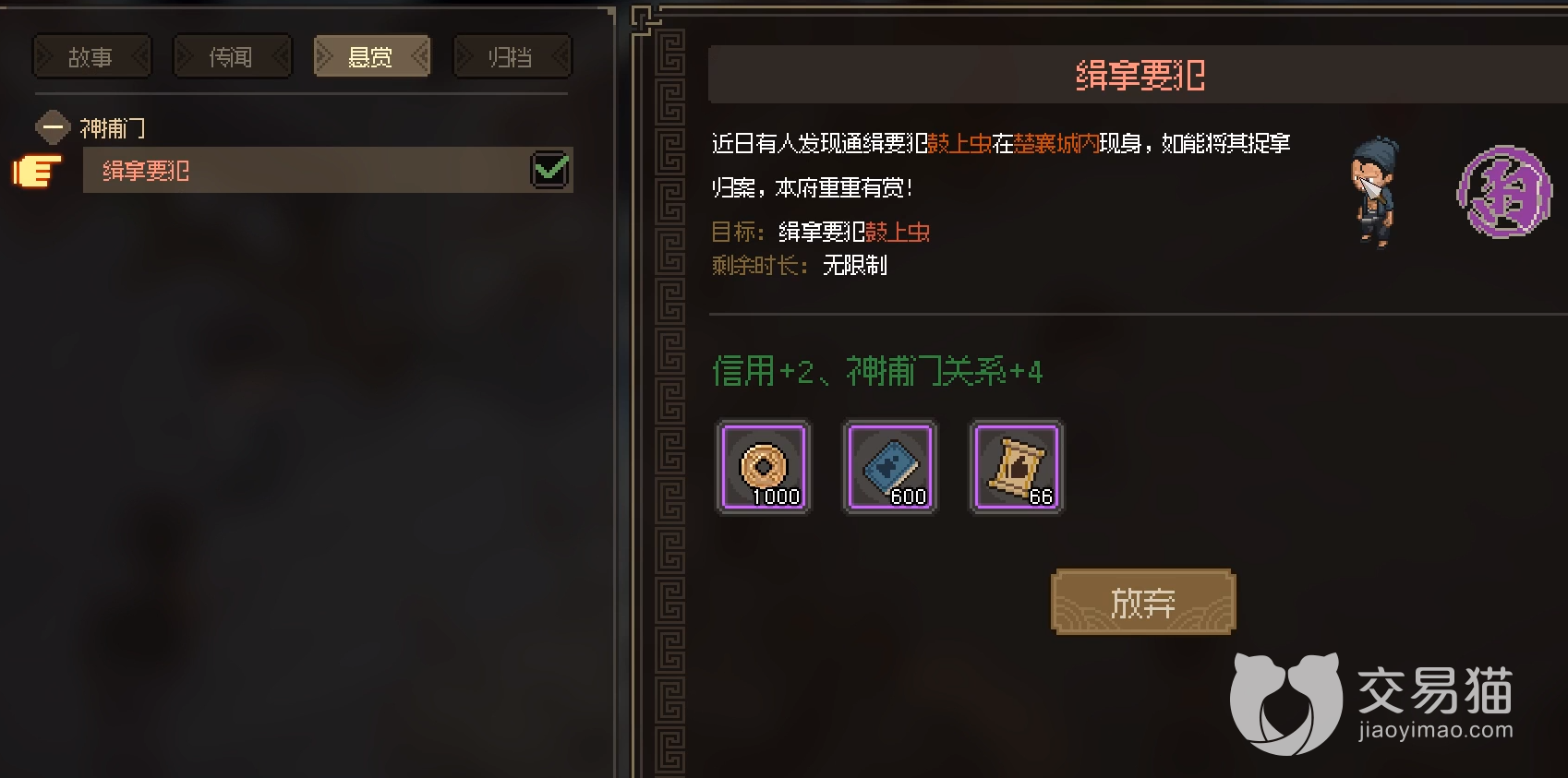This screenshot has width=1568, height=778.
Task: Click the 缉拿要犯 title header bar
Action: click(x=1138, y=75)
